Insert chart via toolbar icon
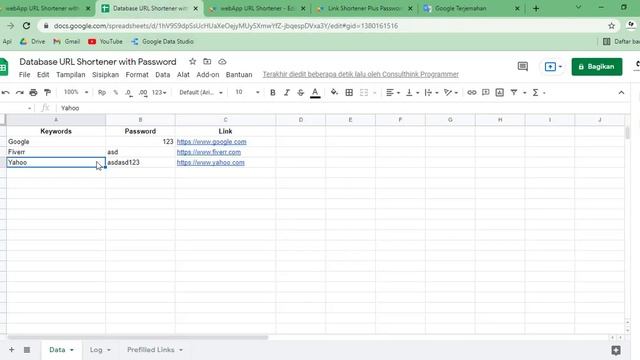640x360 pixels. click(x=500, y=93)
